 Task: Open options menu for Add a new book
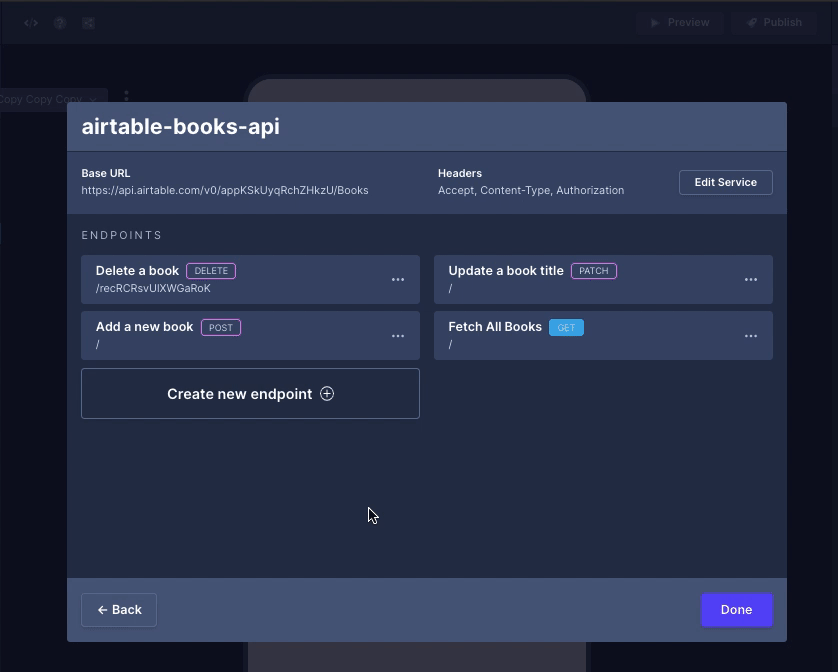click(398, 336)
